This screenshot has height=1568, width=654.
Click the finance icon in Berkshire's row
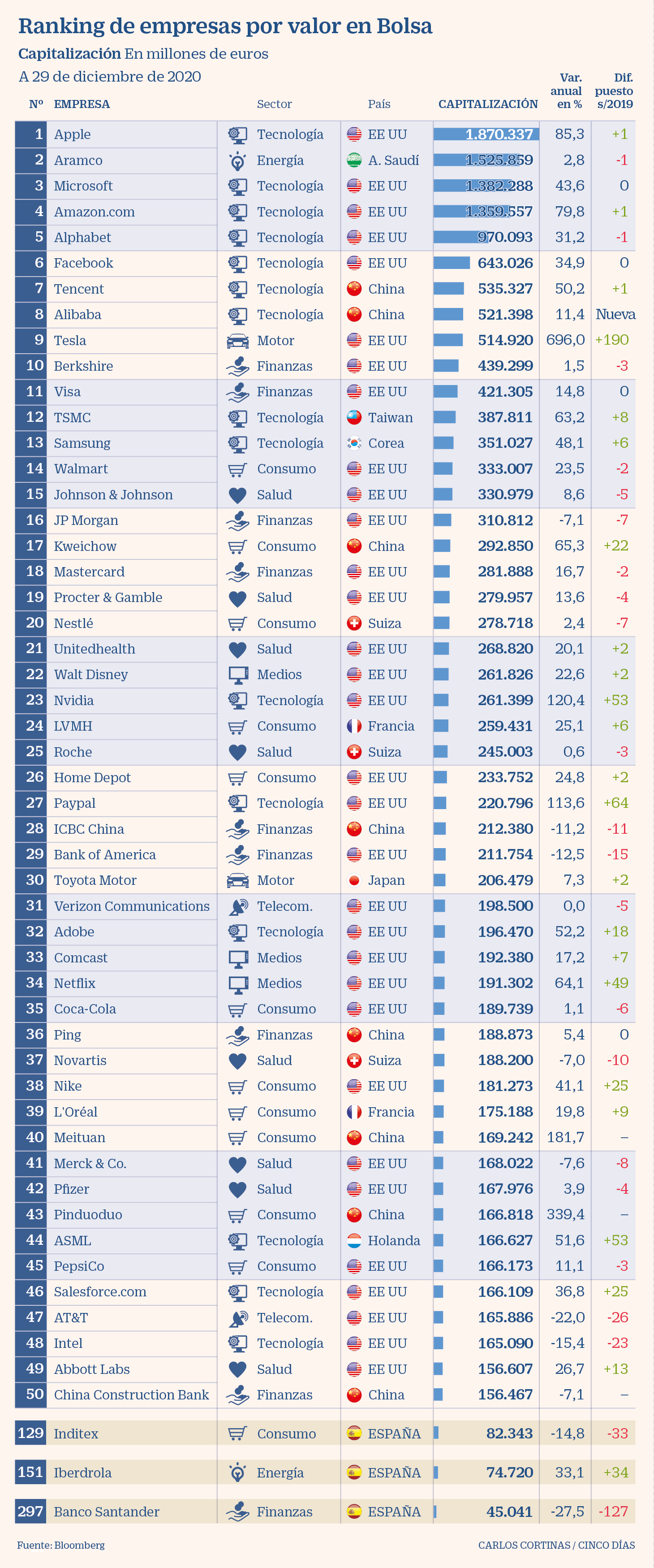pos(237,366)
